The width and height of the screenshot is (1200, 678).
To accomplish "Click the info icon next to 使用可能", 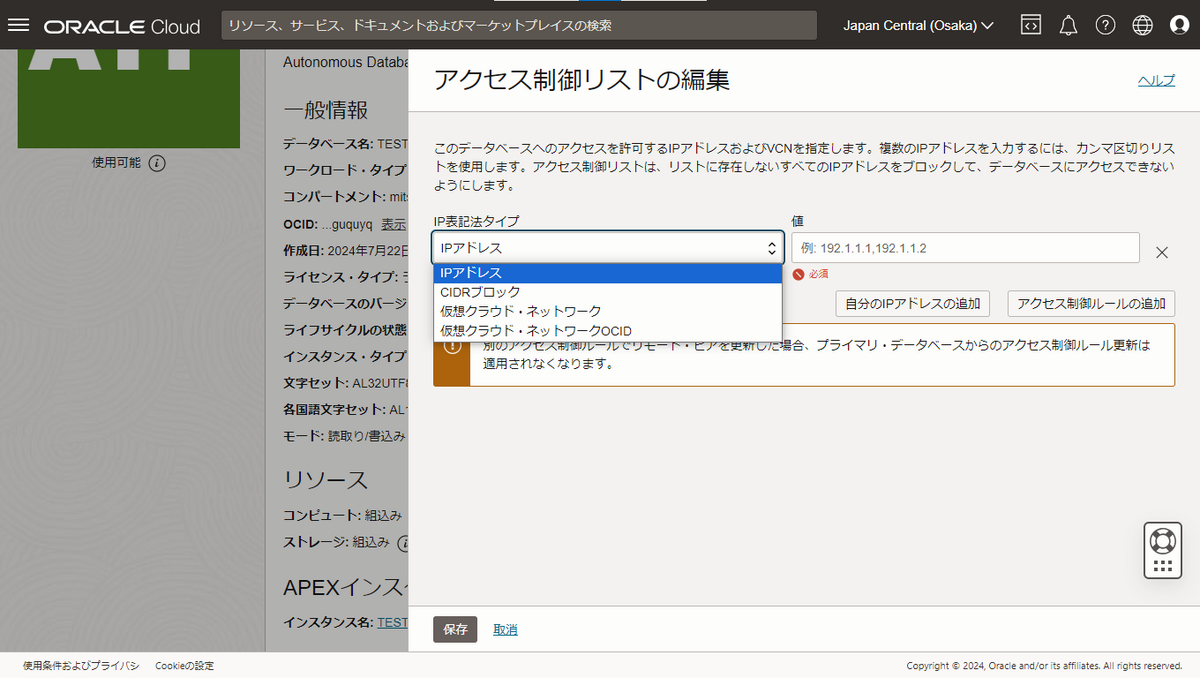I will click(x=157, y=163).
